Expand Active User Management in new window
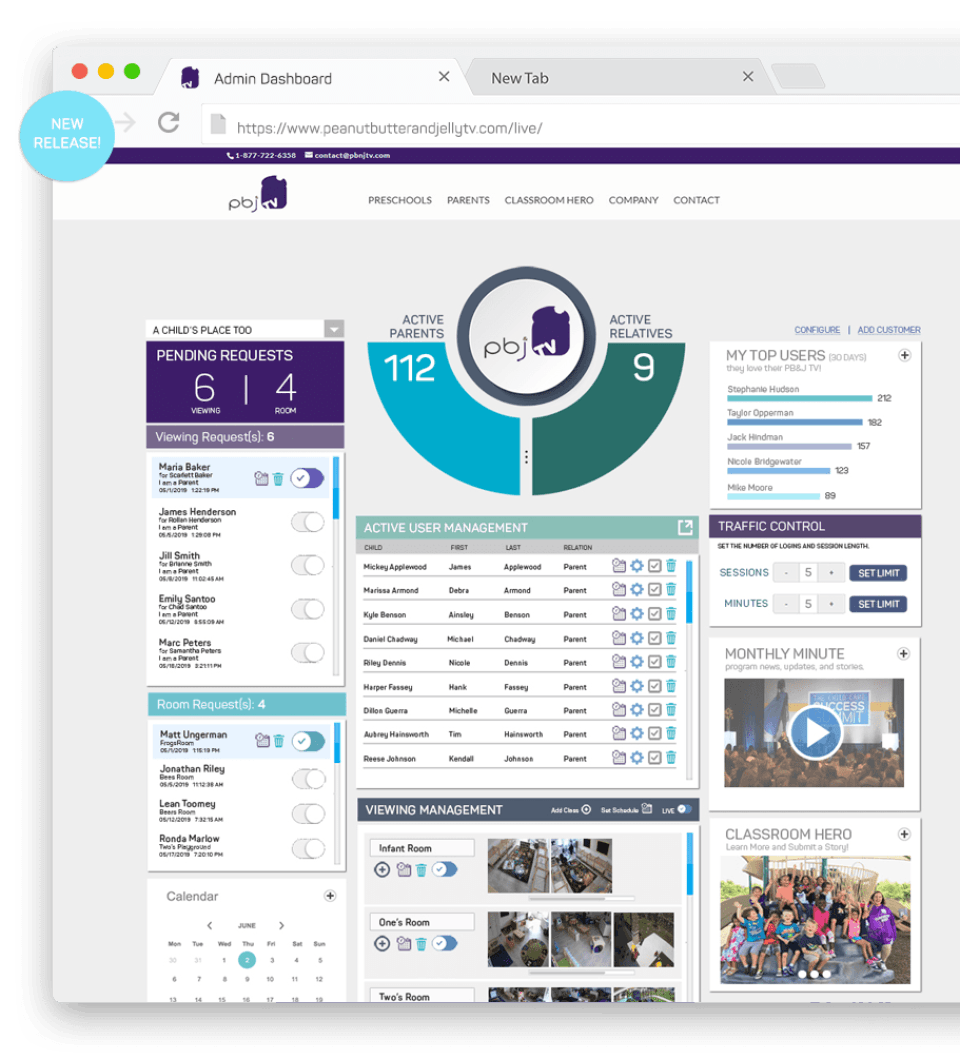The image size is (960, 1059). tap(686, 527)
